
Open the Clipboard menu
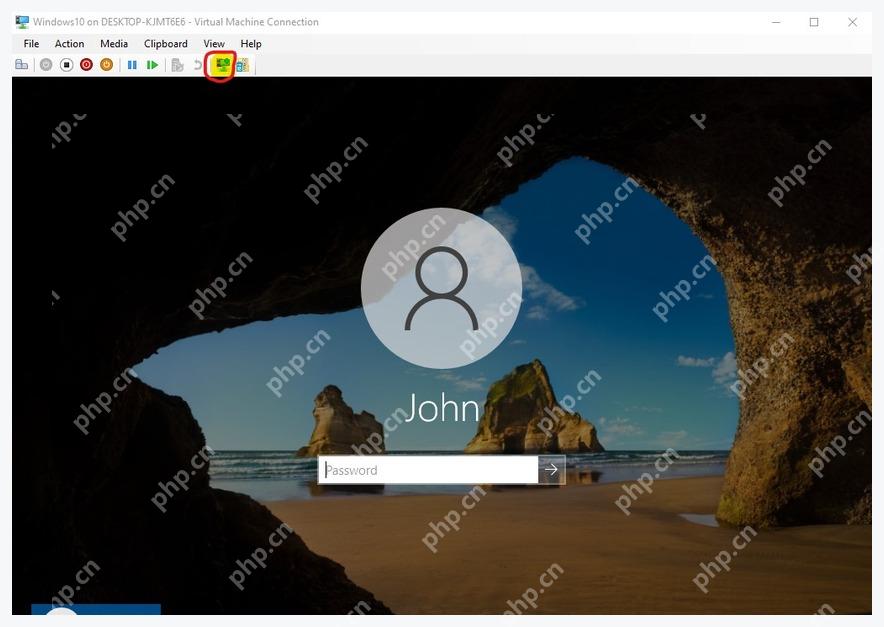[166, 43]
